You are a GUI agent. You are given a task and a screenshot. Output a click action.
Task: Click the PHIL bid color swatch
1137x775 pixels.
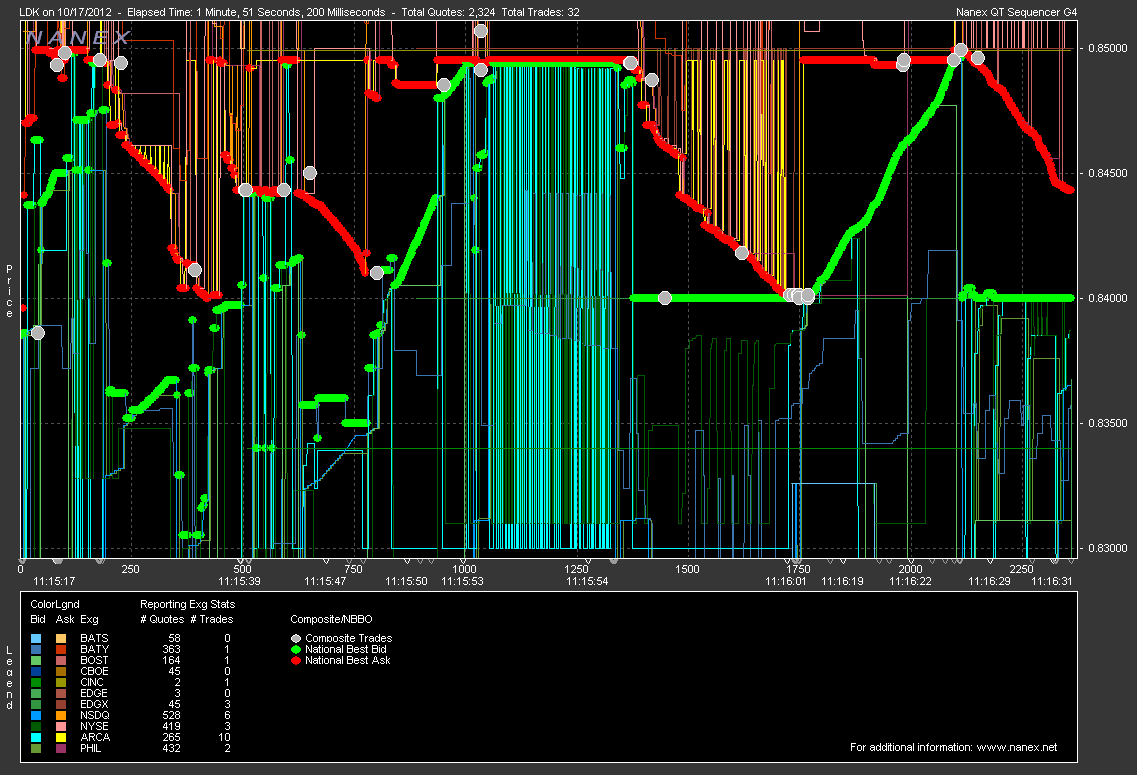tap(36, 748)
